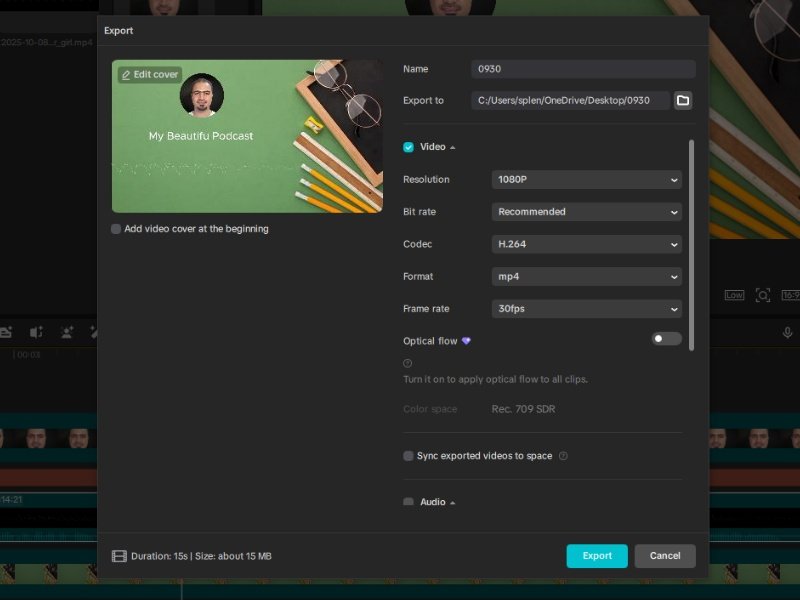Open the Codec dropdown showing H.264
Image resolution: width=800 pixels, height=600 pixels.
587,244
